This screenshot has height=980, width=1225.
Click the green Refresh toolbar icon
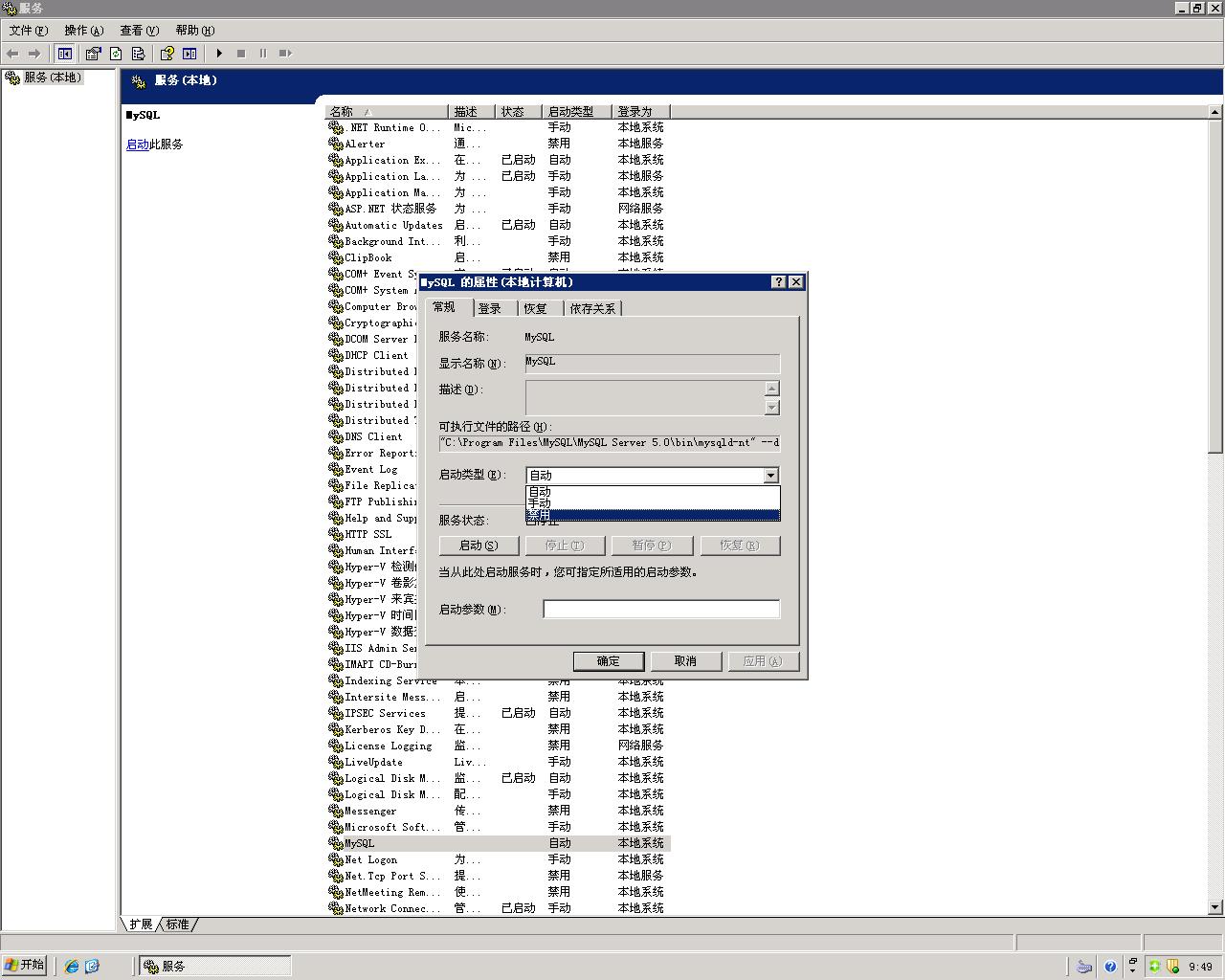pyautogui.click(x=116, y=54)
